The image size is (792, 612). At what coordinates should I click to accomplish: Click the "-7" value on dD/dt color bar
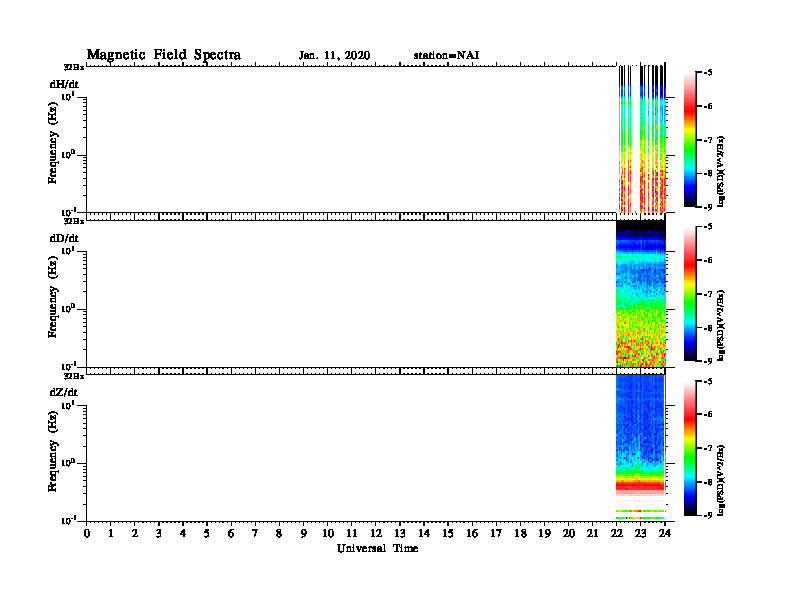(708, 294)
